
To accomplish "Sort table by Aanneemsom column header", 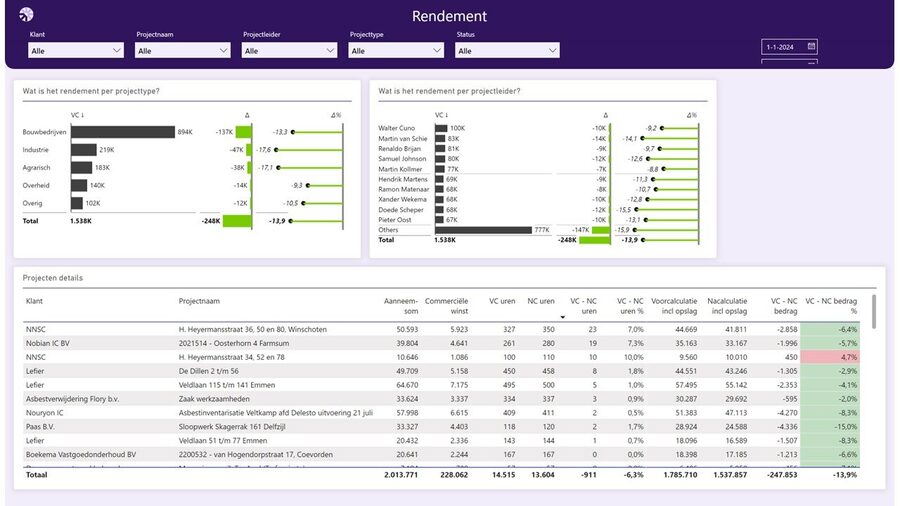I will (401, 304).
